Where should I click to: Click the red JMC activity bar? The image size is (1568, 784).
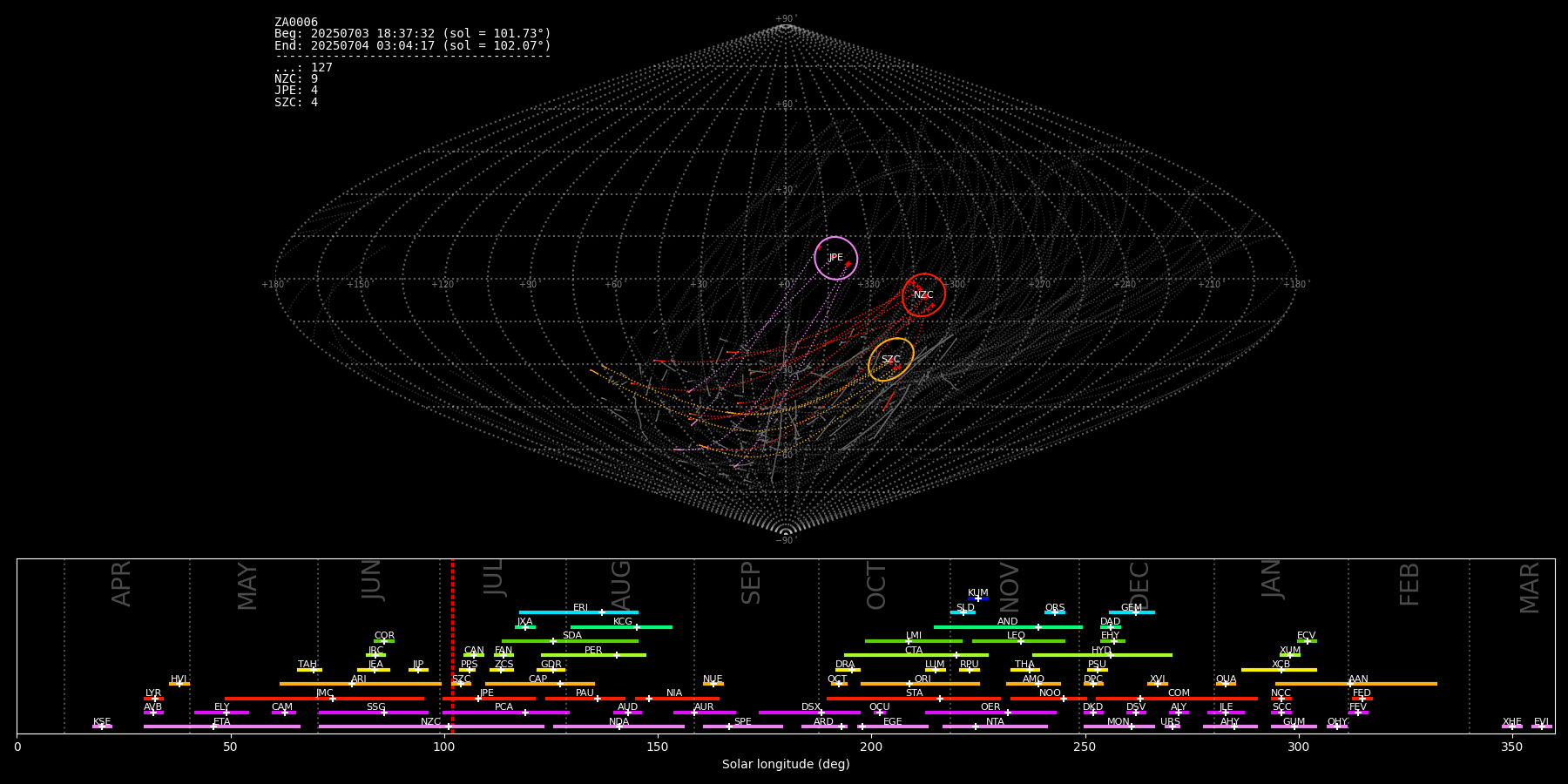pyautogui.click(x=324, y=699)
